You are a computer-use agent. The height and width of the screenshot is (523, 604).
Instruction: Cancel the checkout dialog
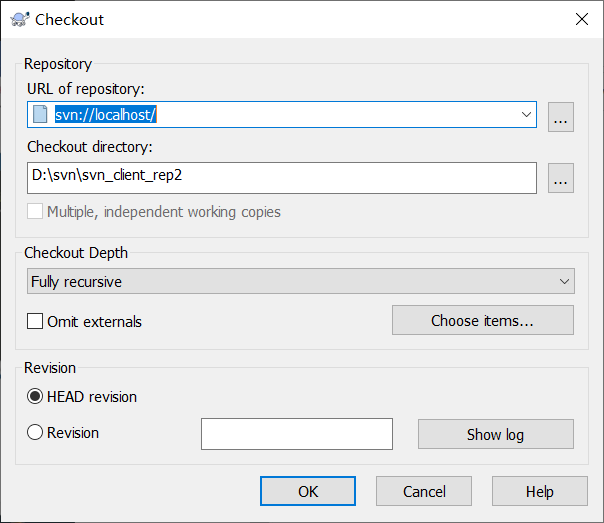click(424, 491)
